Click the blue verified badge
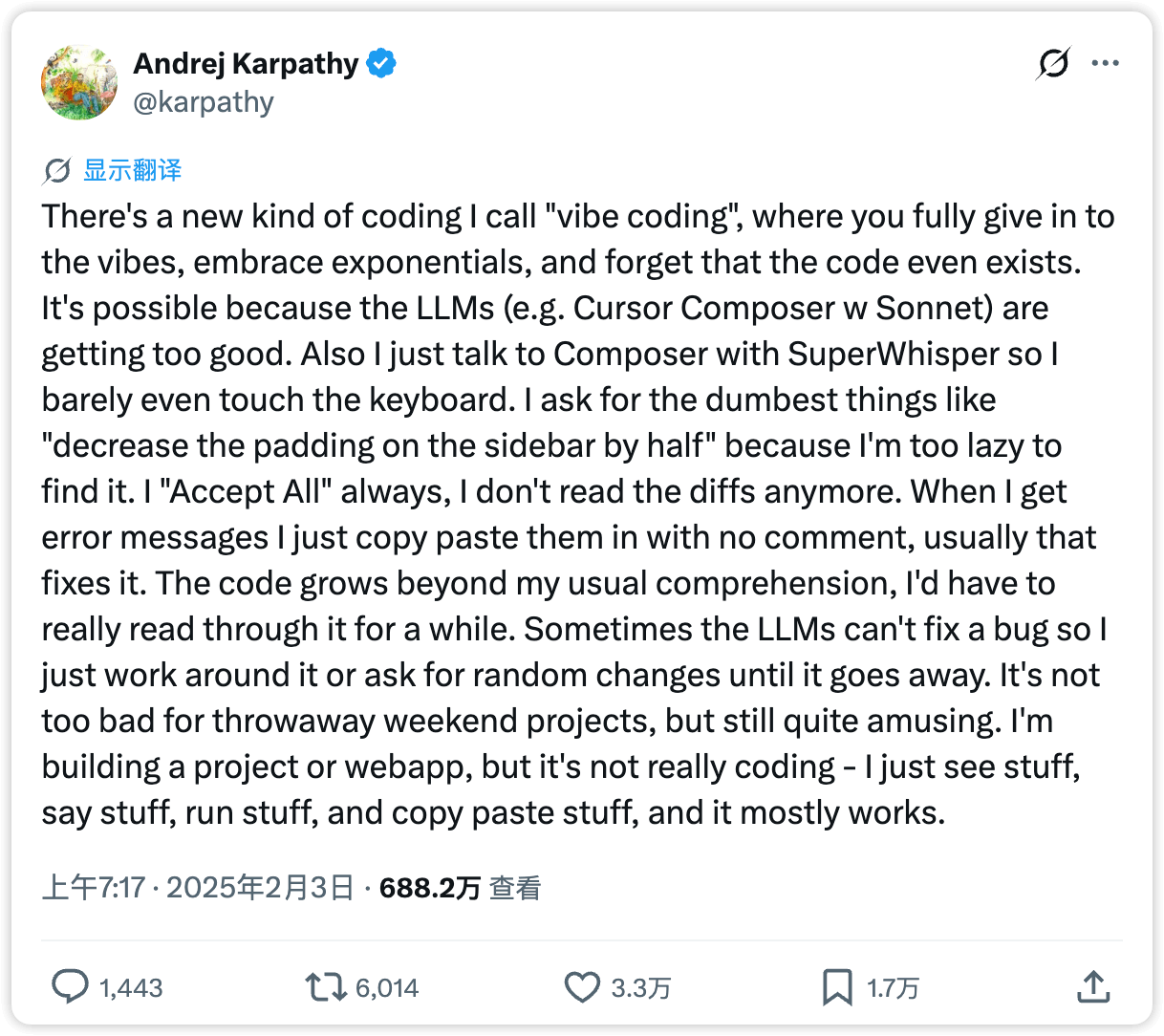This screenshot has height=1036, width=1164. coord(382,64)
